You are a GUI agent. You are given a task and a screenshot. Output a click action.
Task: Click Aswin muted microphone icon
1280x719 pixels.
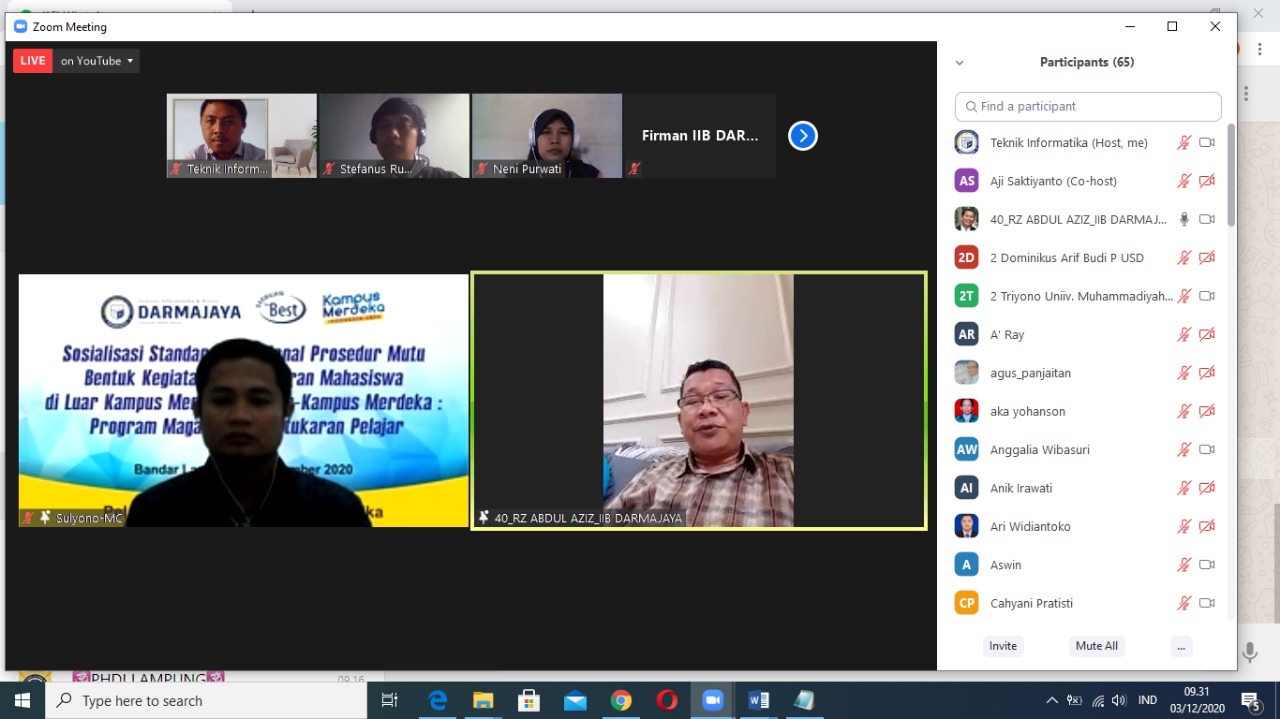pos(1184,565)
